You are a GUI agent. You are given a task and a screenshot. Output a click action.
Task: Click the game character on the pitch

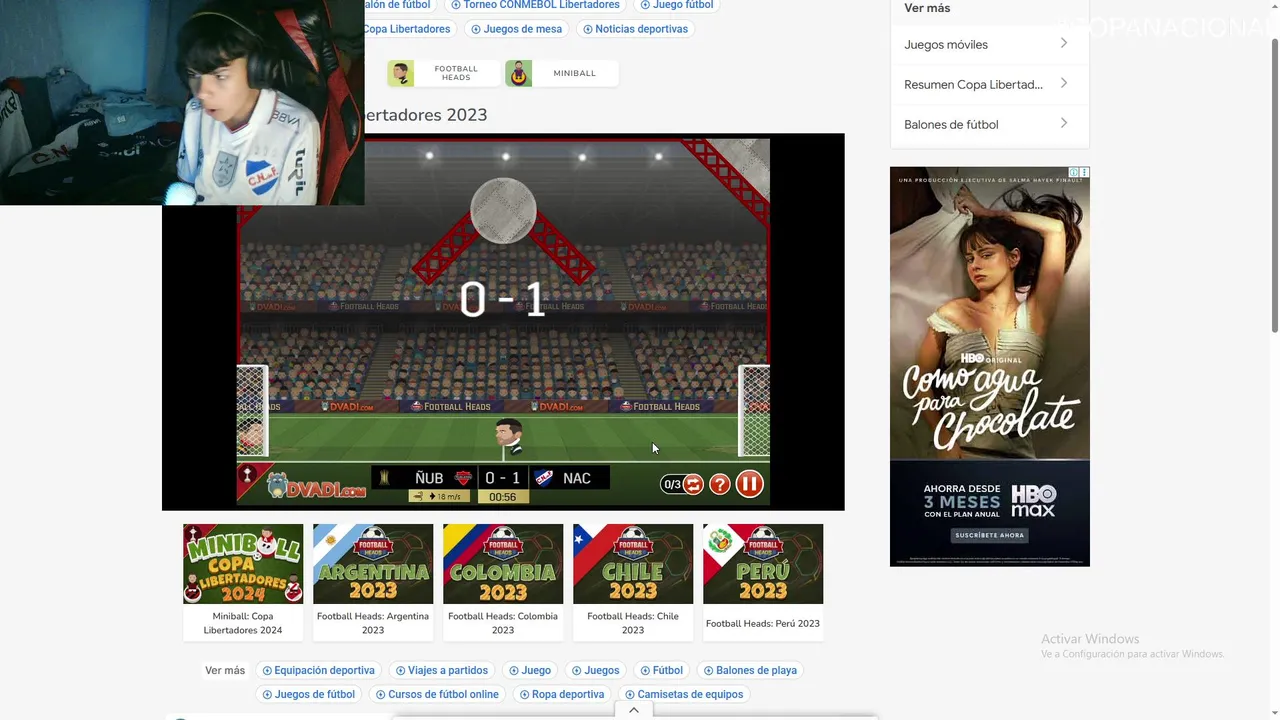pyautogui.click(x=509, y=437)
